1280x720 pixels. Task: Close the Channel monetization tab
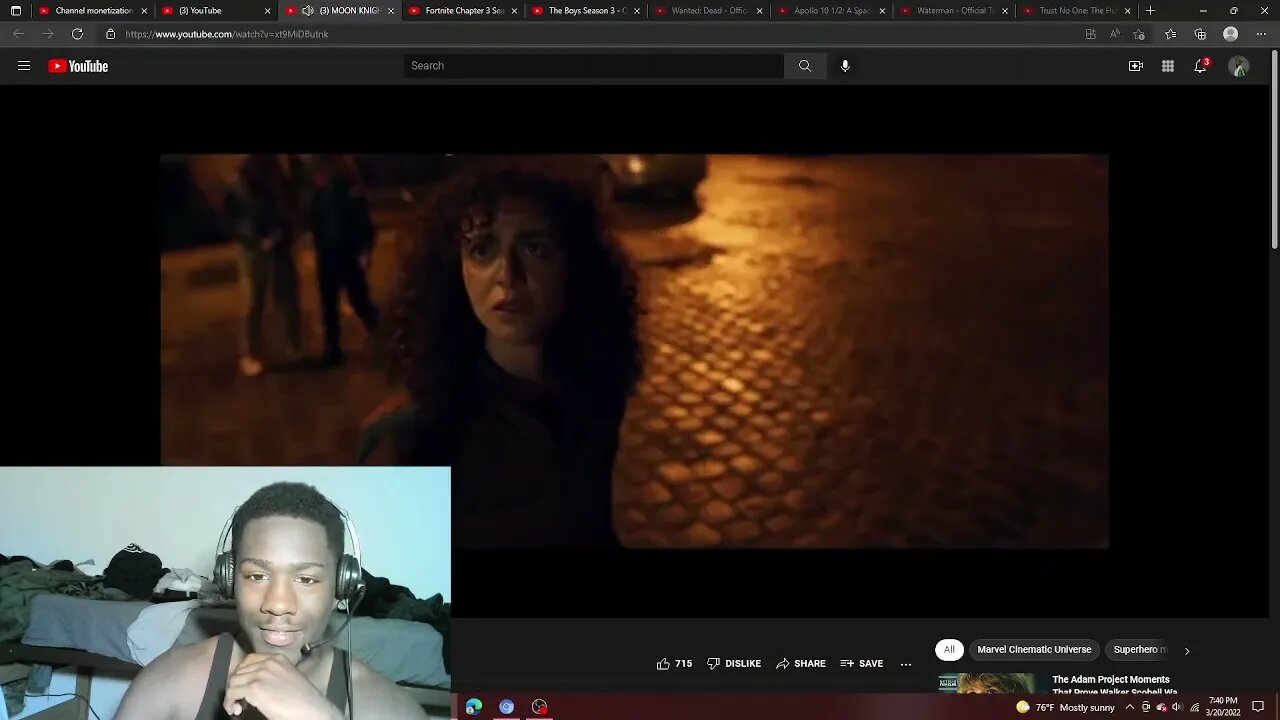pos(144,11)
